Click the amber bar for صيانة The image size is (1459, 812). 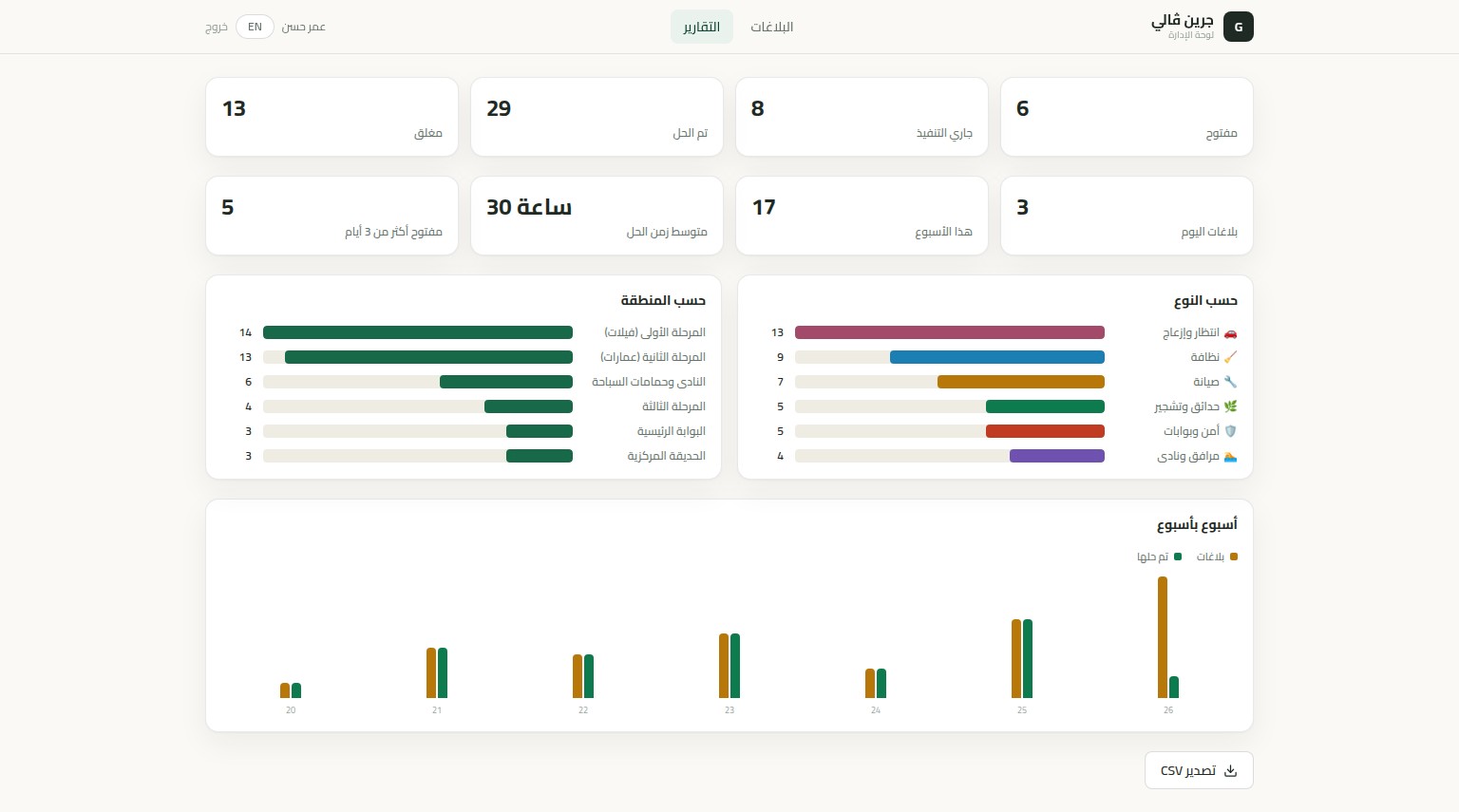[x=1021, y=382]
